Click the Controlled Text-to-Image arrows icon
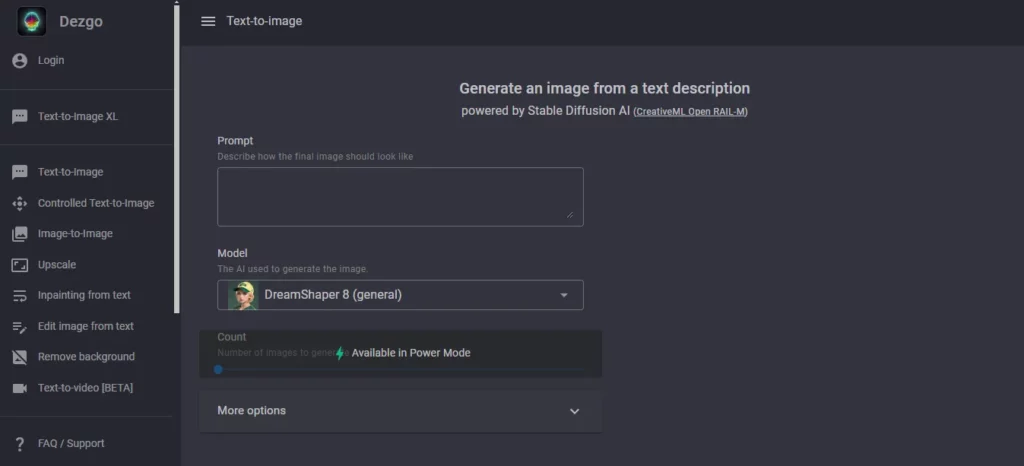The width and height of the screenshot is (1024, 466). click(20, 204)
